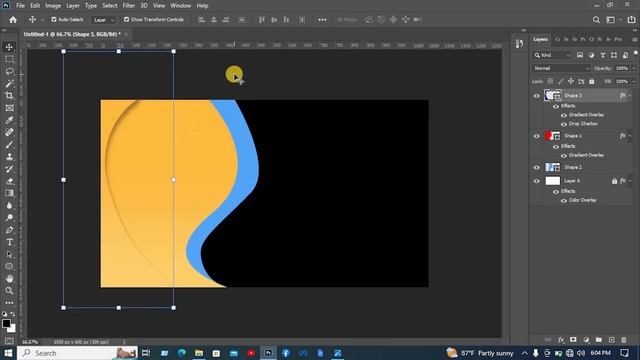Select the Dodge tool
This screenshot has height=360, width=640.
click(x=9, y=218)
